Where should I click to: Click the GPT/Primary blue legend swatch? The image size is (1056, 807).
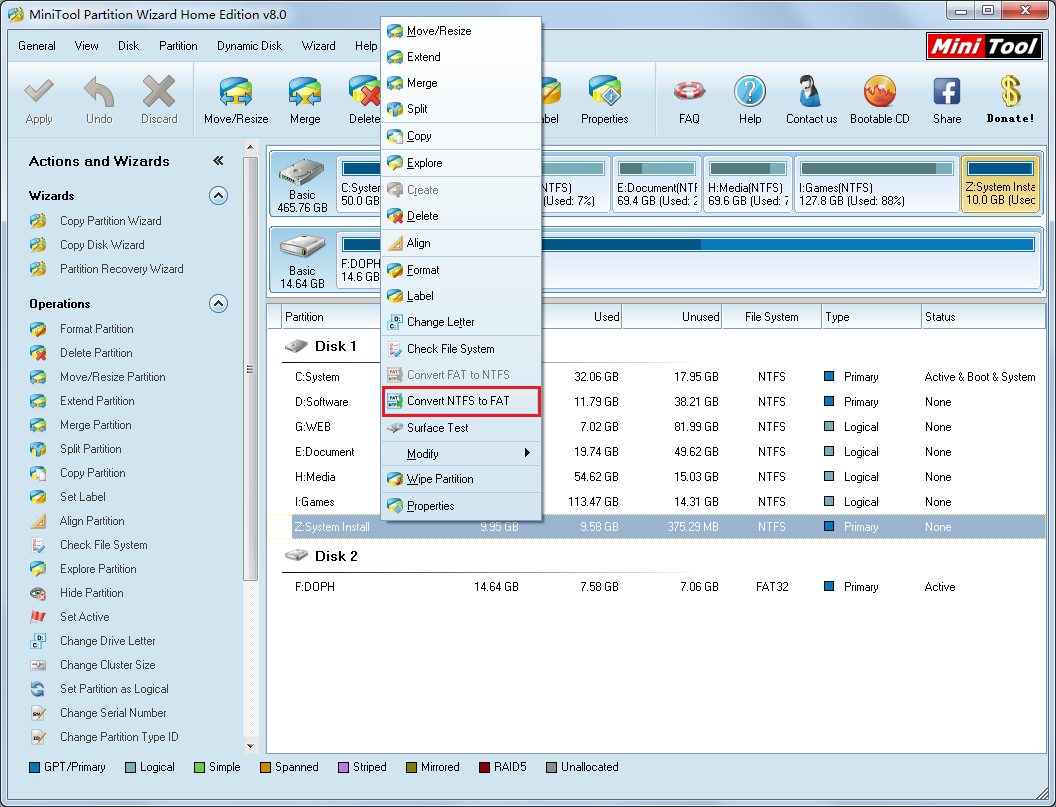coord(35,768)
